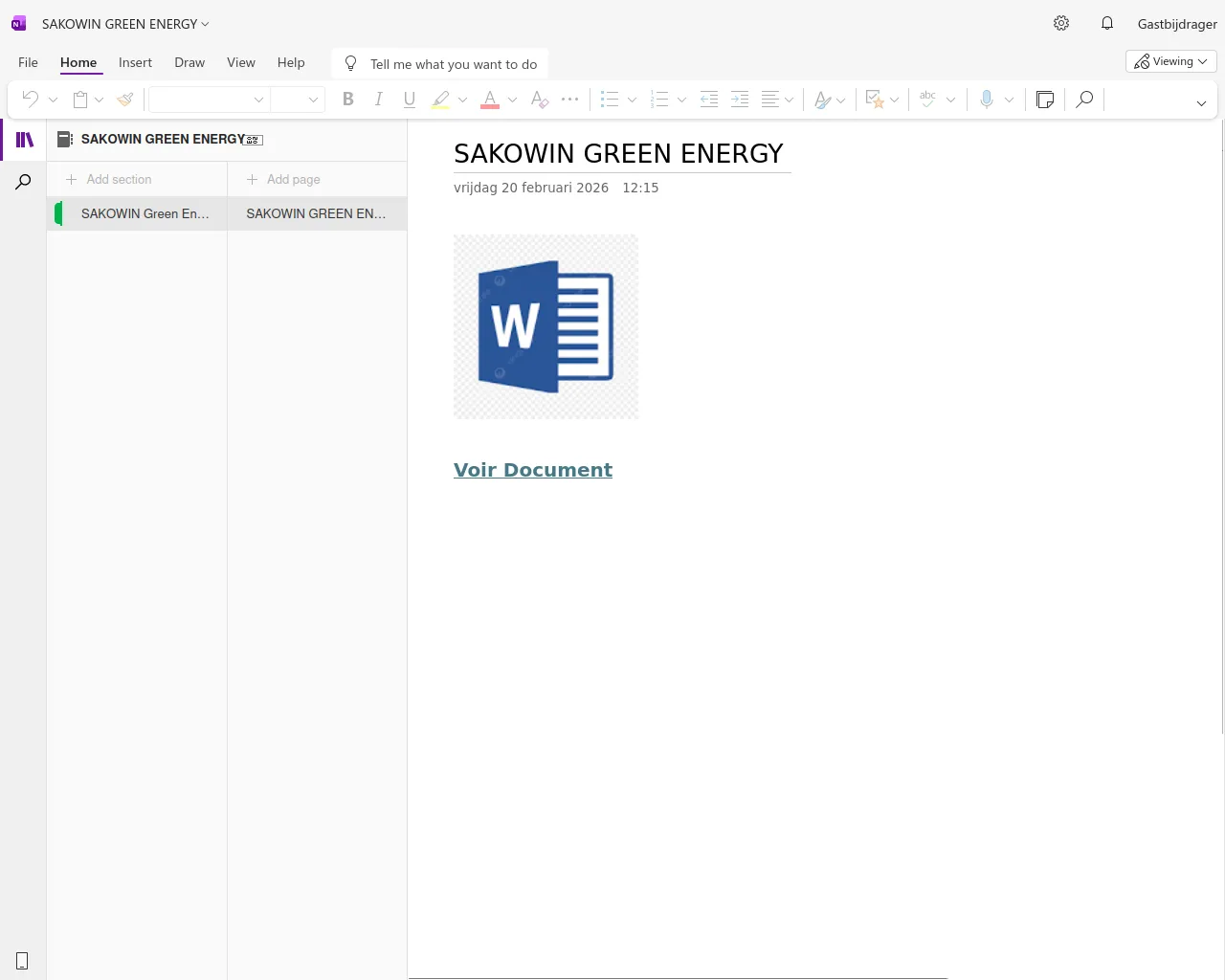Click the red font color button
The width and height of the screenshot is (1225, 980).
tap(490, 100)
